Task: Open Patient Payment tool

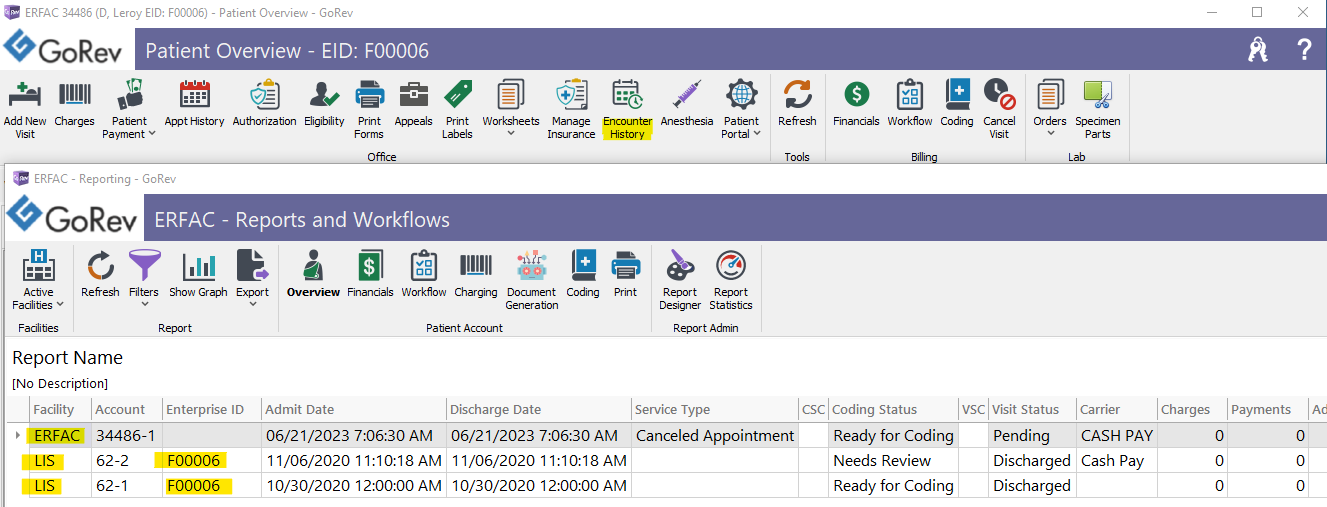Action: [129, 109]
